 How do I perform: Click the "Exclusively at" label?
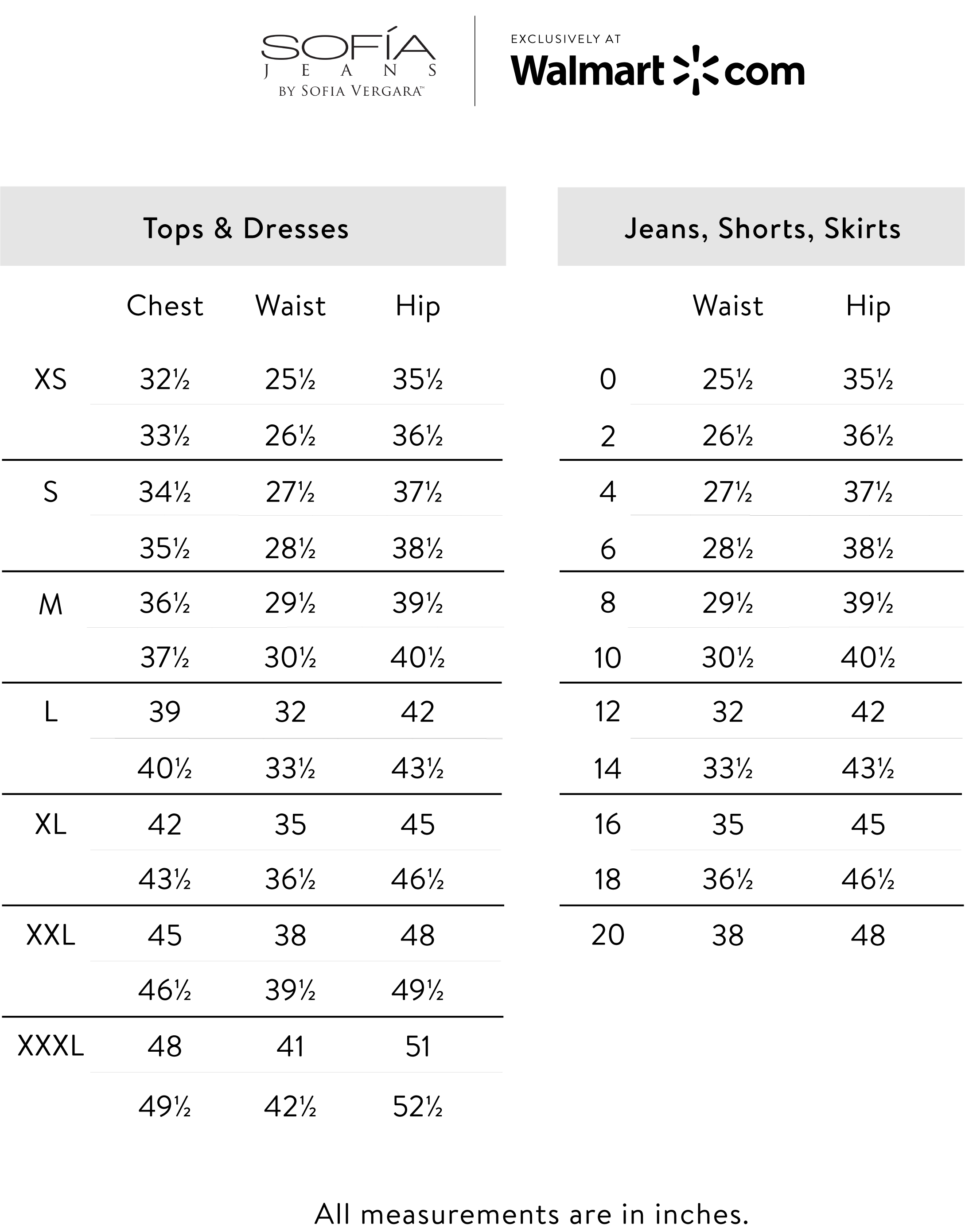coord(565,39)
